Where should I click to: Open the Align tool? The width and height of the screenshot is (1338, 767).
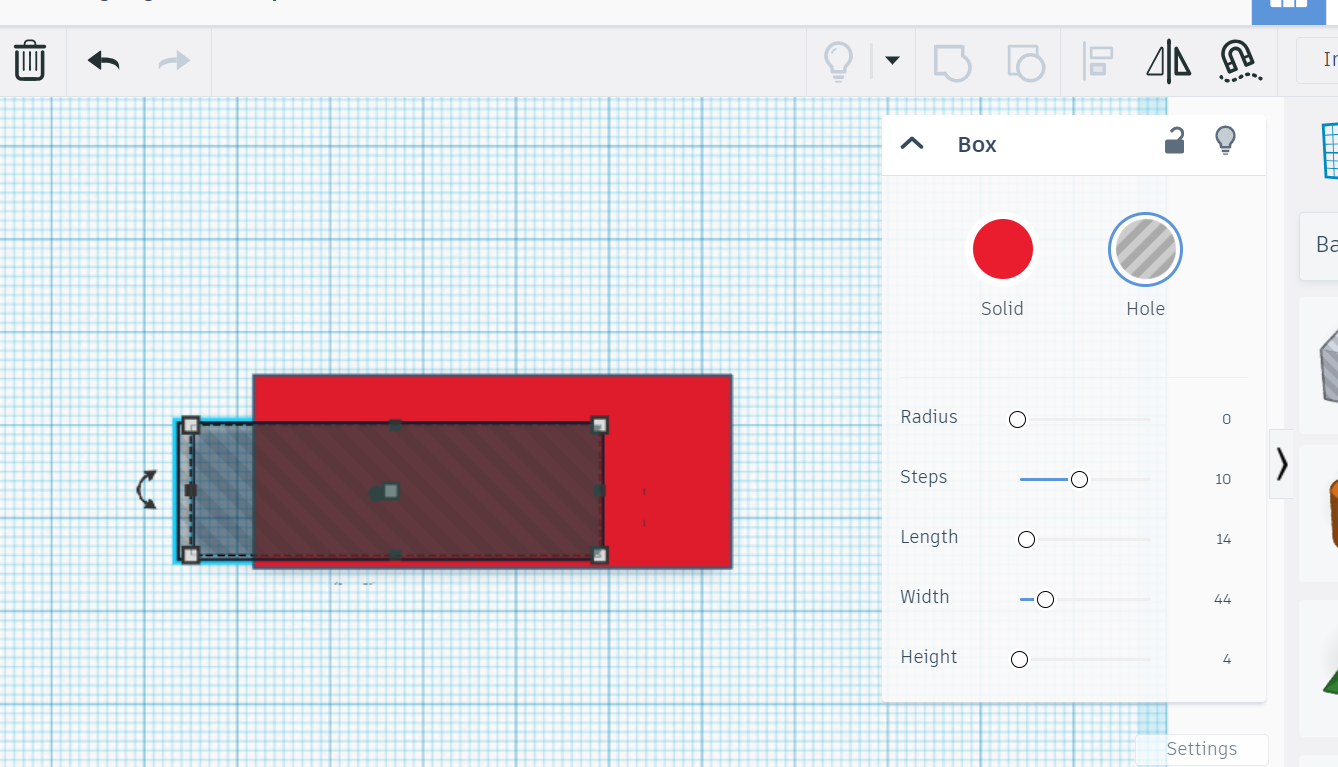coord(1098,62)
